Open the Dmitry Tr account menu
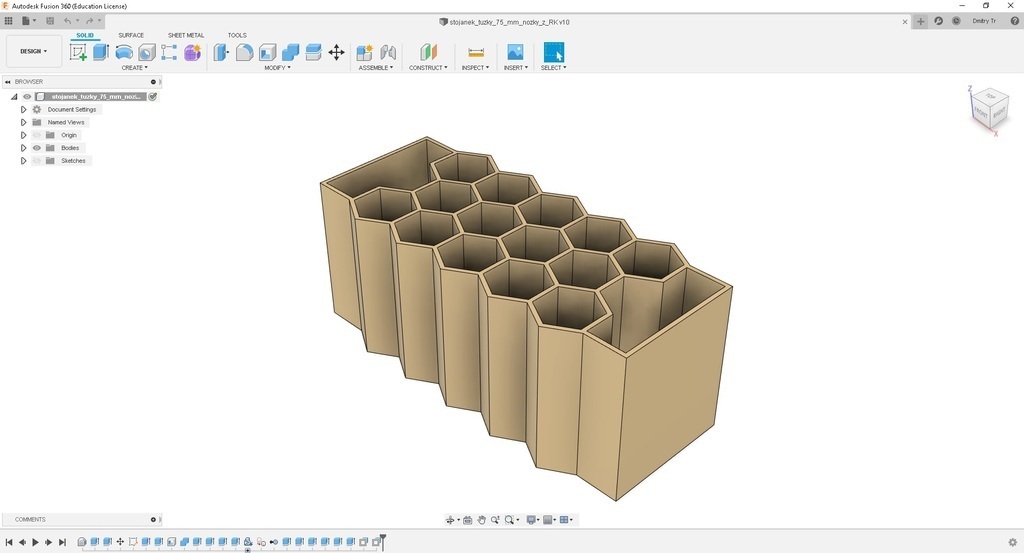The height and width of the screenshot is (553, 1024). (984, 21)
